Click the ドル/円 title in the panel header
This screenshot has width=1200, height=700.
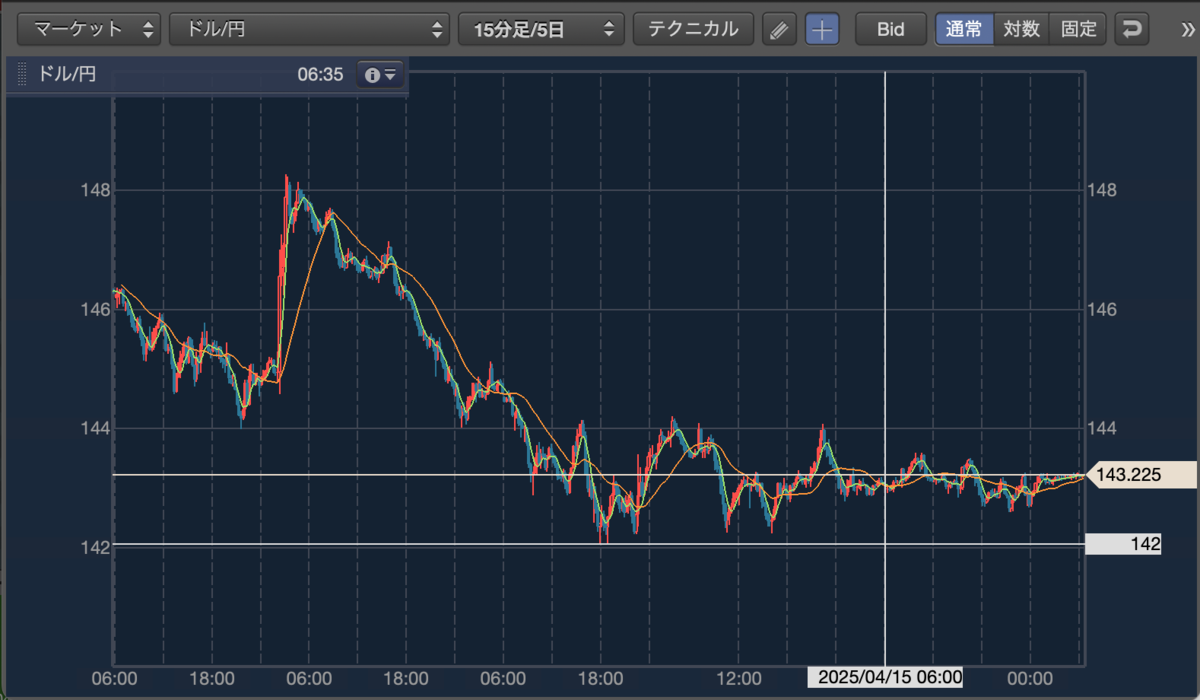pos(66,74)
